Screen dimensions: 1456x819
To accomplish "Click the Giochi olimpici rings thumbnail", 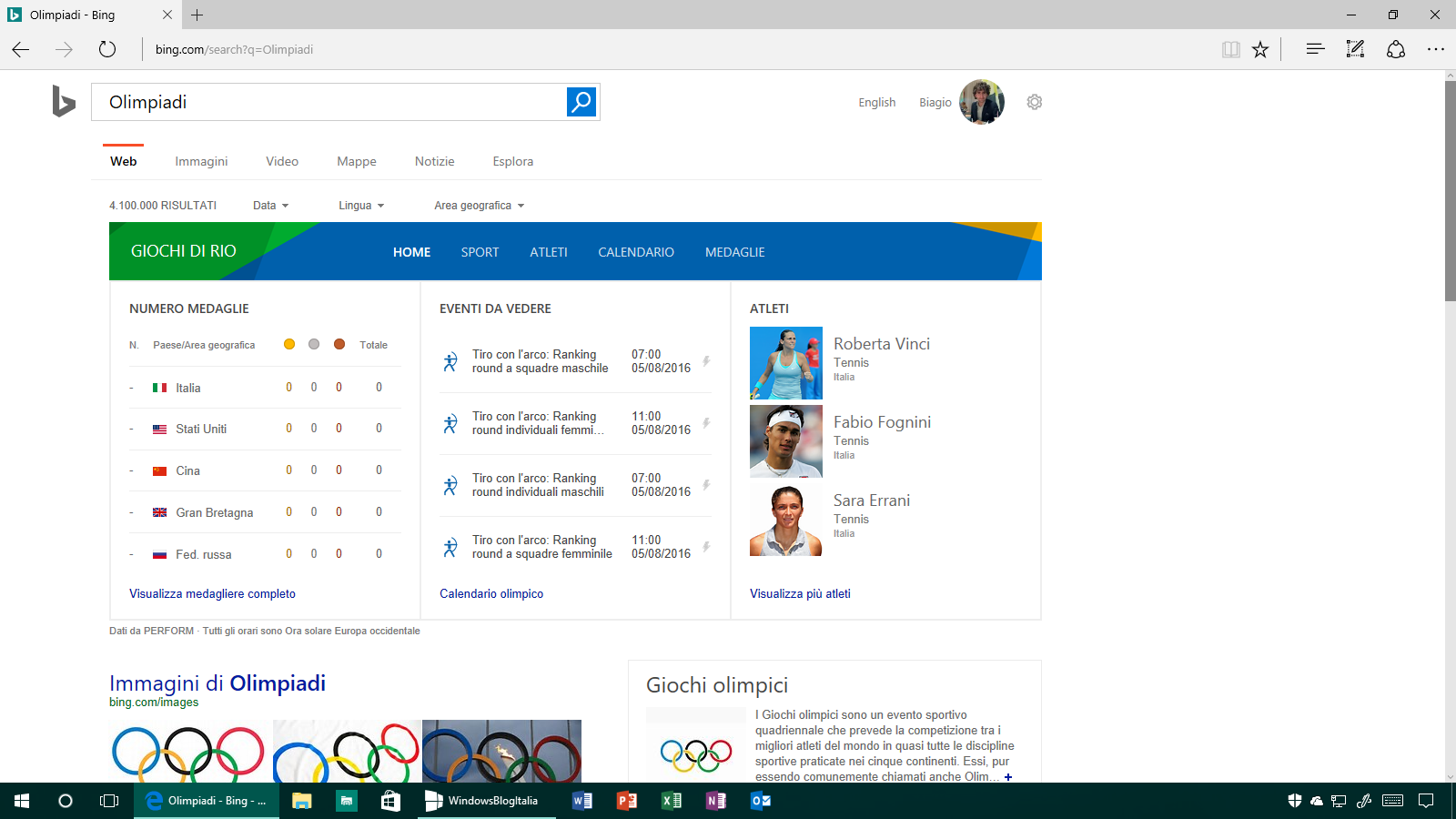I will [x=696, y=753].
